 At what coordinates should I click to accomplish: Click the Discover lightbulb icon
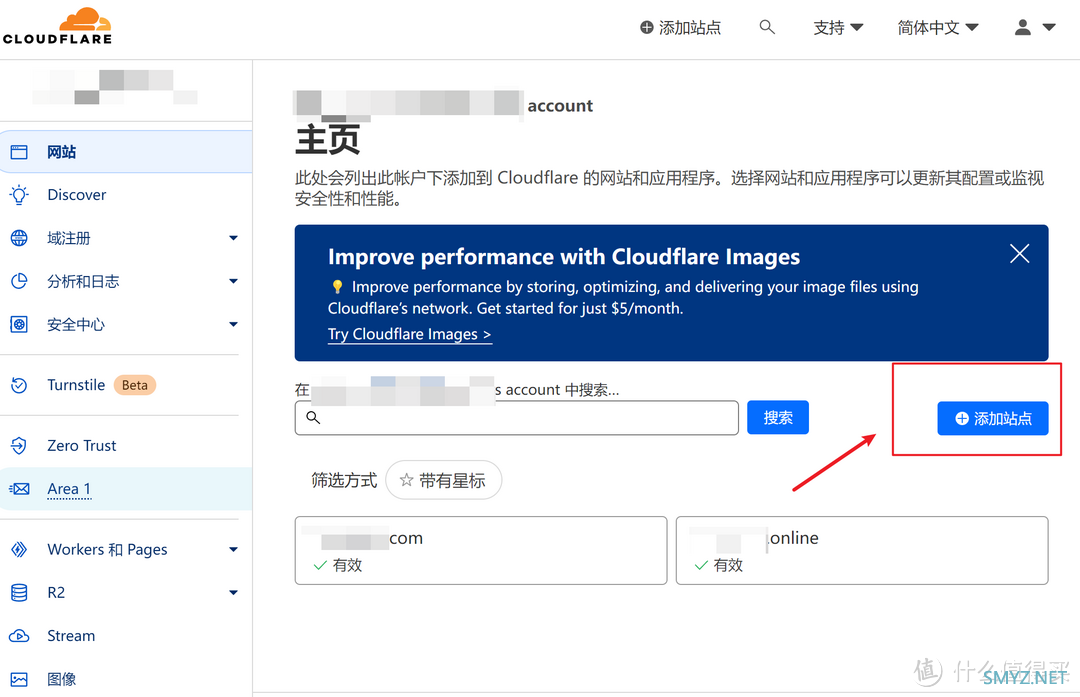point(19,195)
